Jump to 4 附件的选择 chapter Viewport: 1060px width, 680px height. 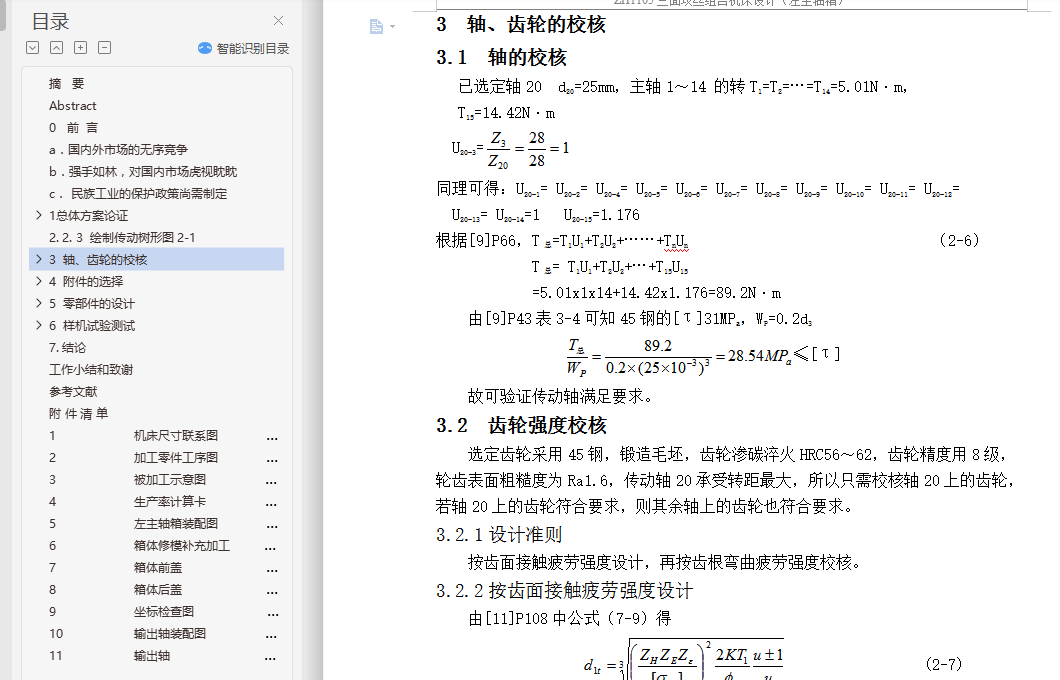(86, 281)
